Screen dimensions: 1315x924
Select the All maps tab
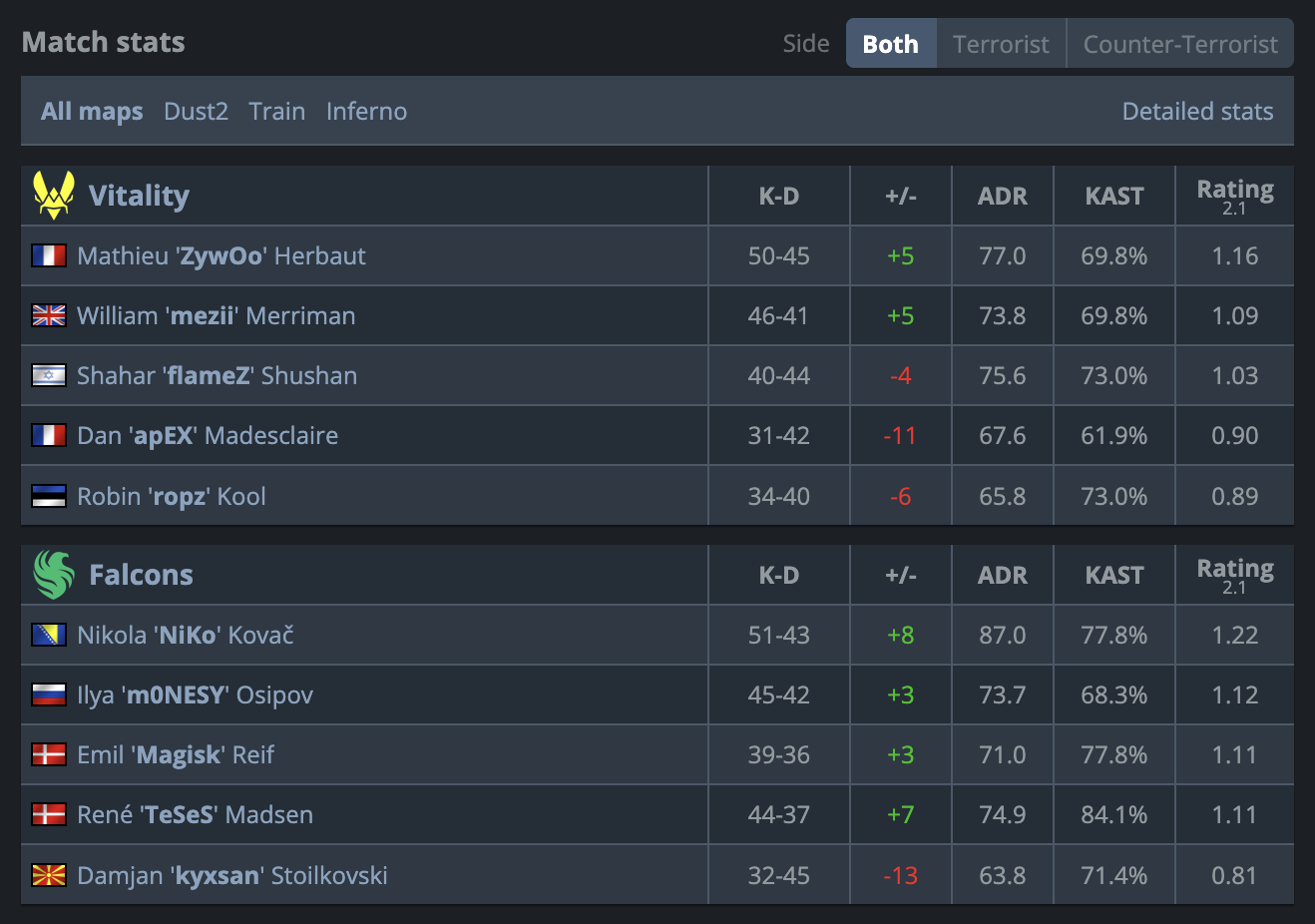[x=92, y=111]
